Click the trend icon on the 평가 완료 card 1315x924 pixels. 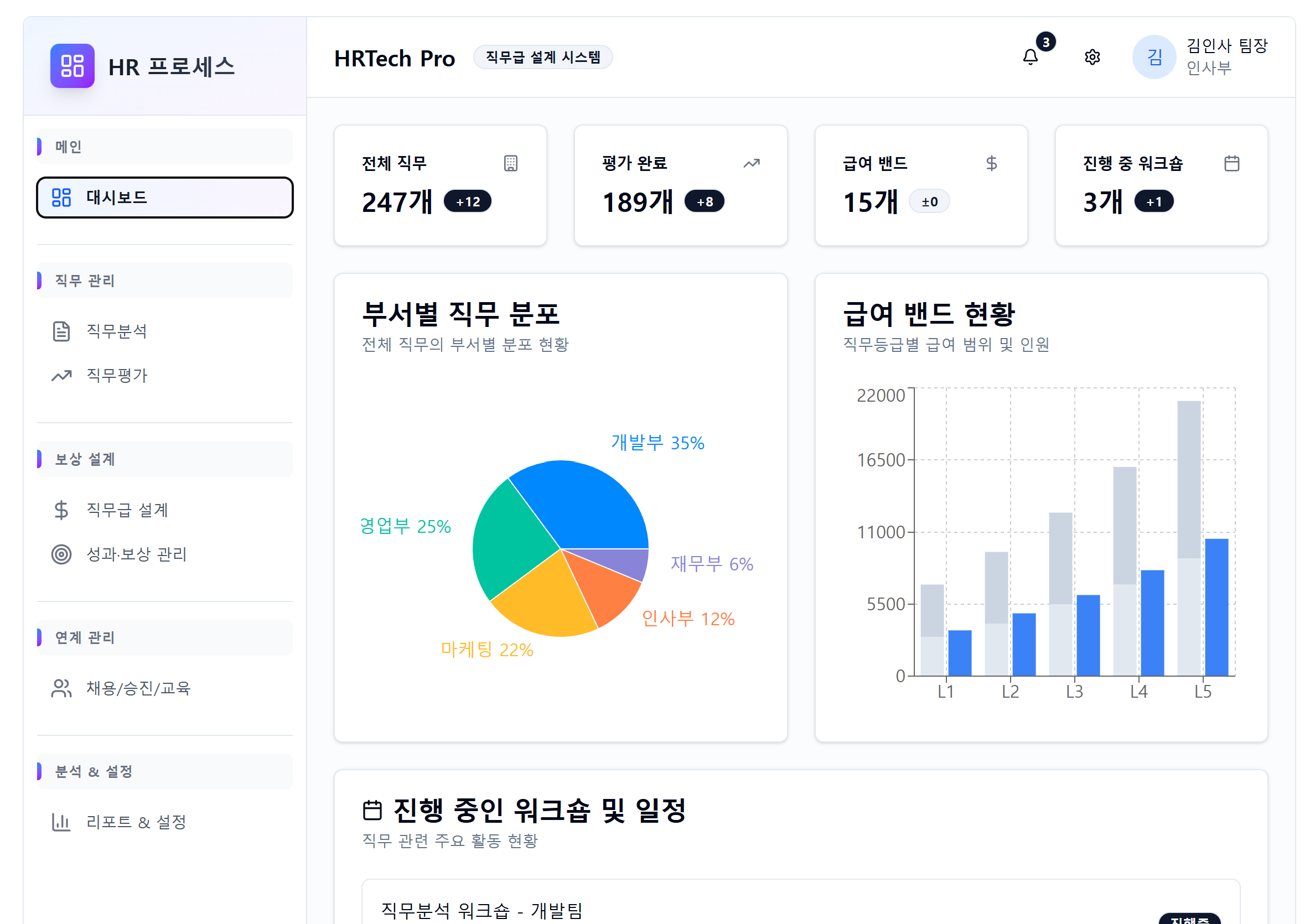coord(751,164)
